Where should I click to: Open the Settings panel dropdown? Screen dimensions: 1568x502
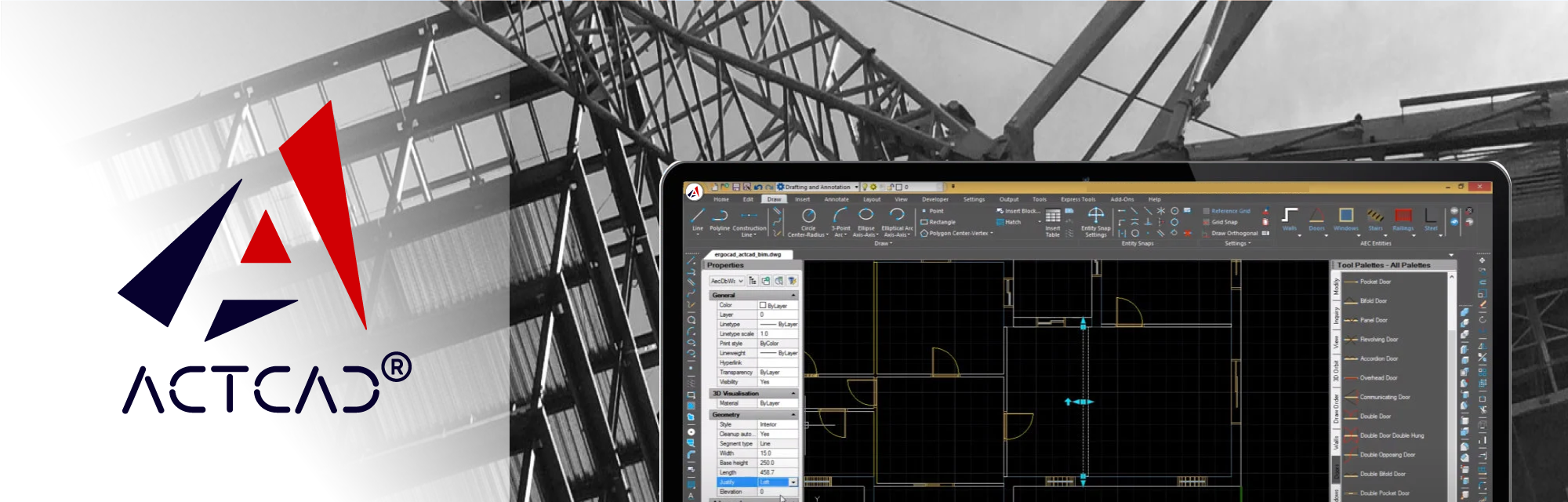tap(1238, 244)
